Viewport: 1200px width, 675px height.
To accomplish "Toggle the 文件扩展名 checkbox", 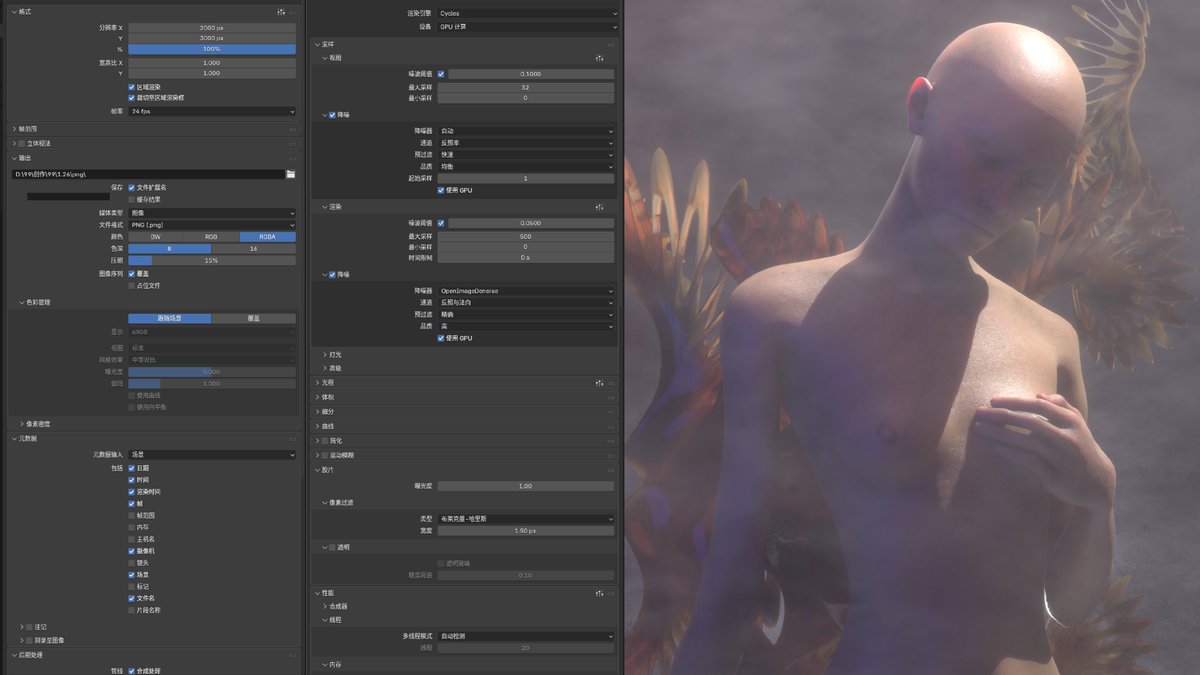I will tap(132, 187).
